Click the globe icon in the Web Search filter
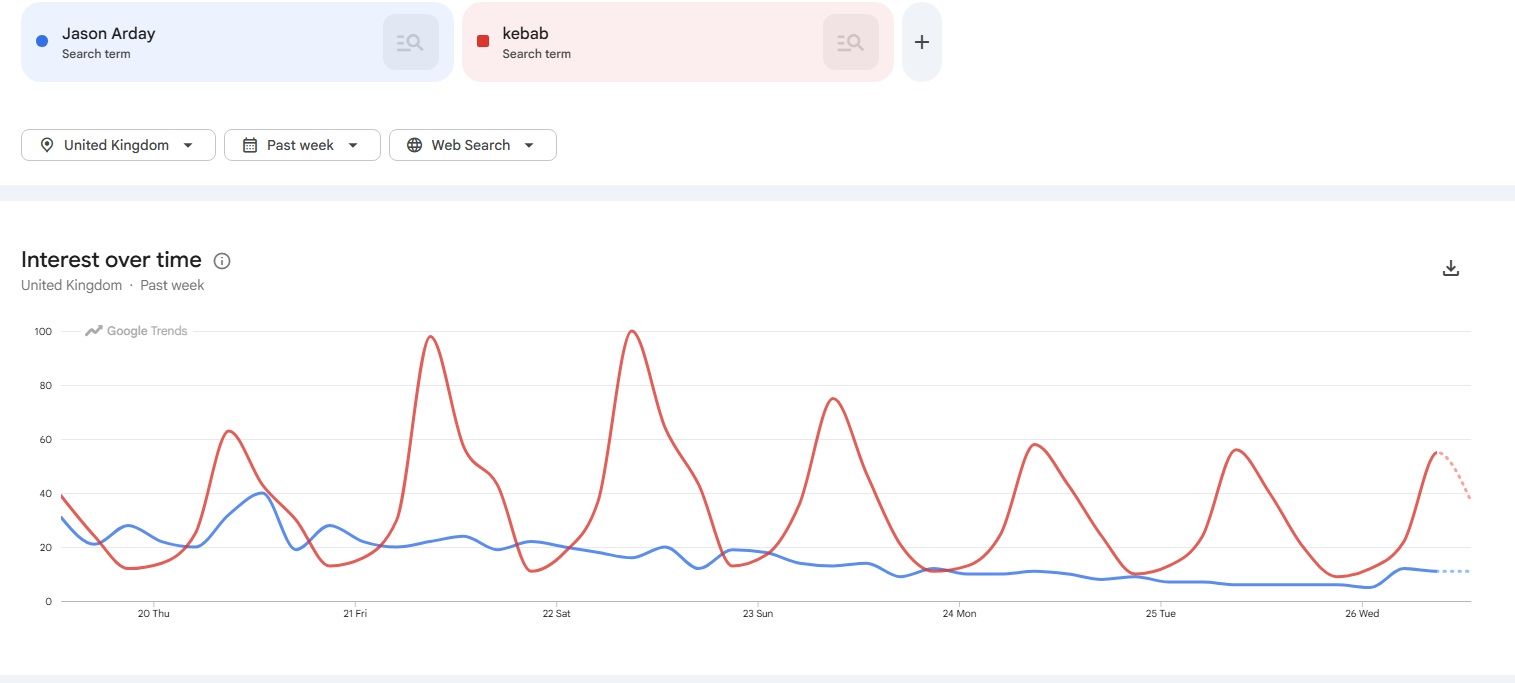 [x=414, y=145]
